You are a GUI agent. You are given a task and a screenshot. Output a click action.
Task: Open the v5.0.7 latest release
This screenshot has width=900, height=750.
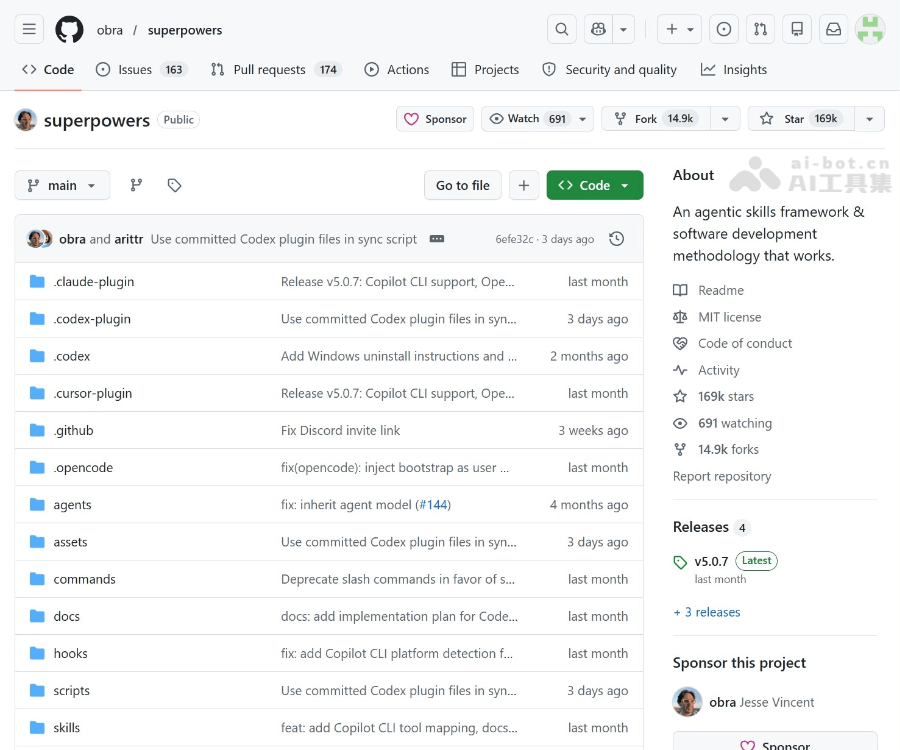tap(711, 561)
